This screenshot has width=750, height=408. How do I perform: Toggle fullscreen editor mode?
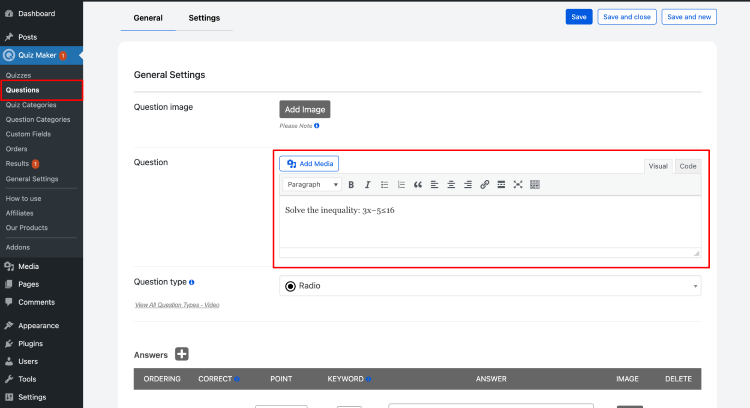pyautogui.click(x=518, y=185)
